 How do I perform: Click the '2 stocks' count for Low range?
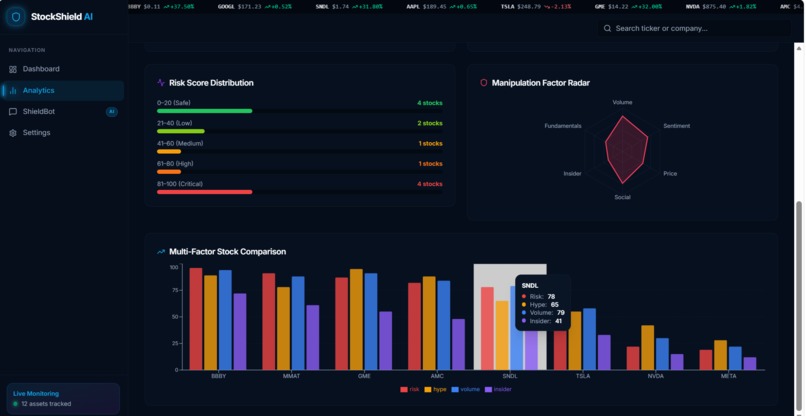coord(430,123)
